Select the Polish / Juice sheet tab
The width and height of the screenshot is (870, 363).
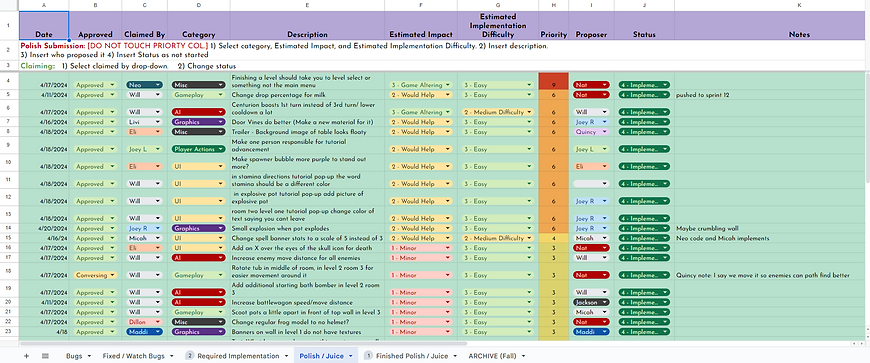321,356
